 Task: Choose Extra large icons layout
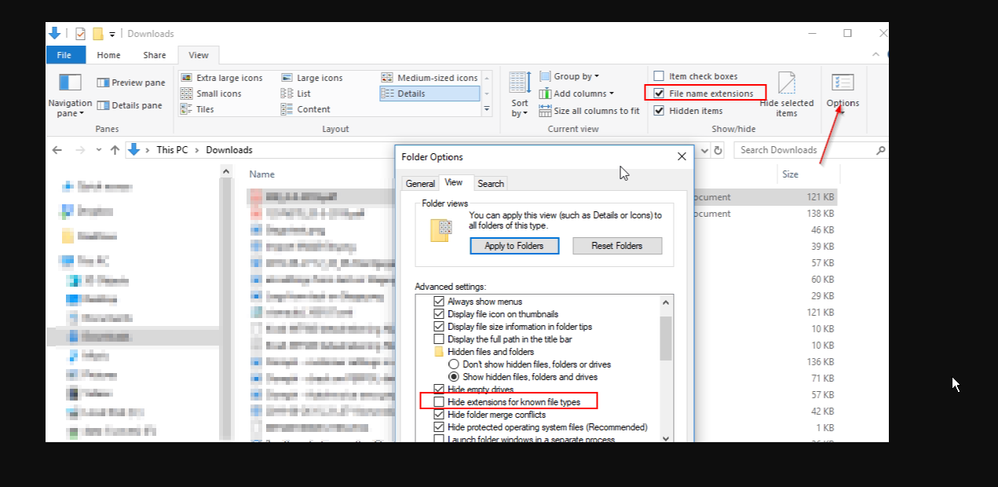221,78
